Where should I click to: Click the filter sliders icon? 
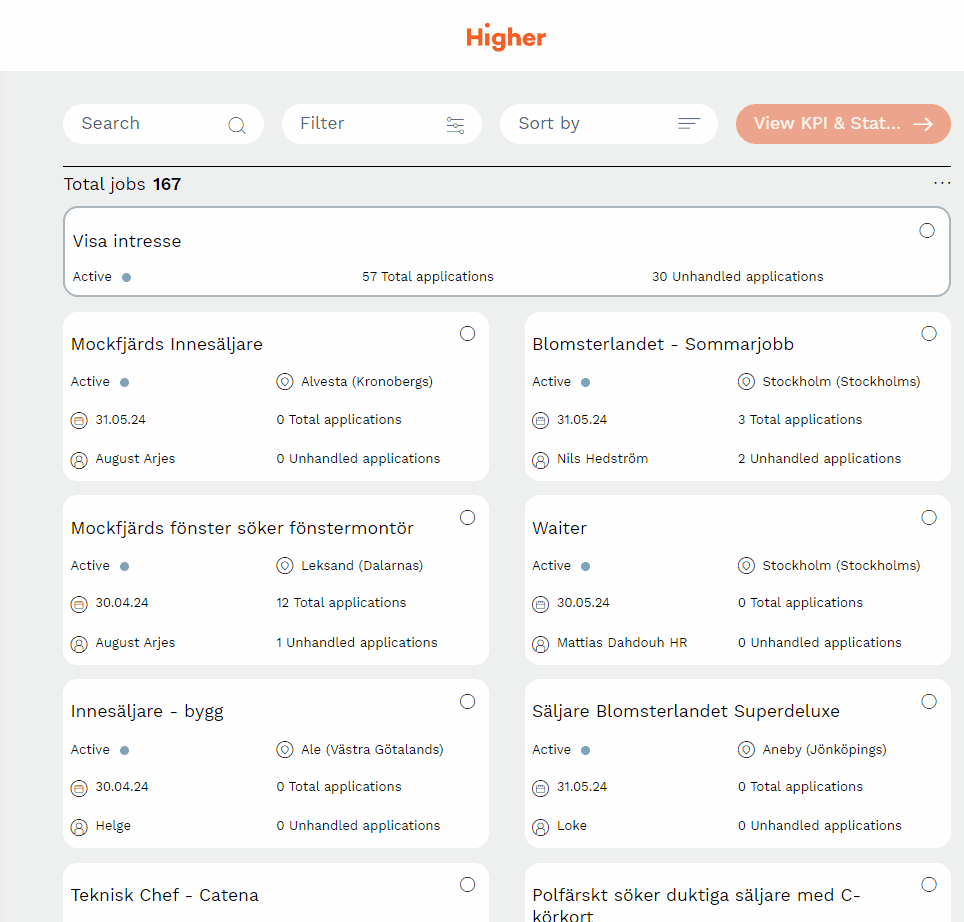click(455, 125)
